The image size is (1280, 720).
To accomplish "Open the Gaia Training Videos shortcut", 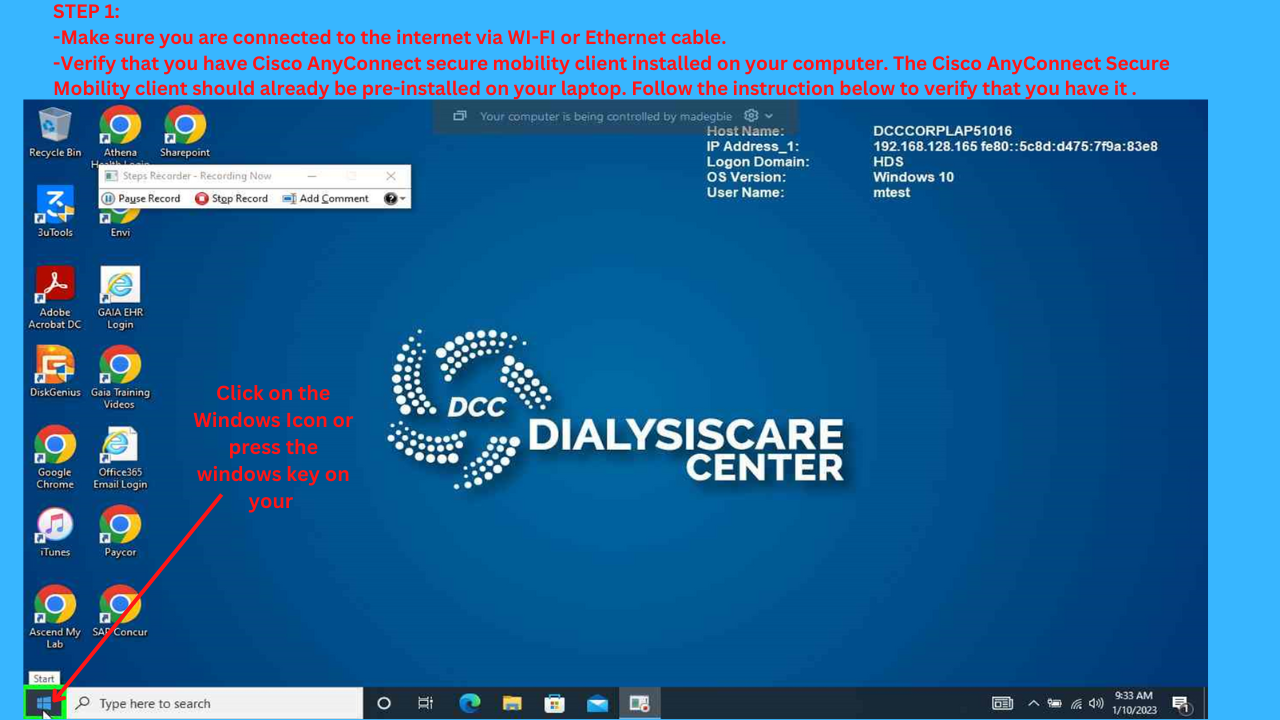I will (x=120, y=378).
